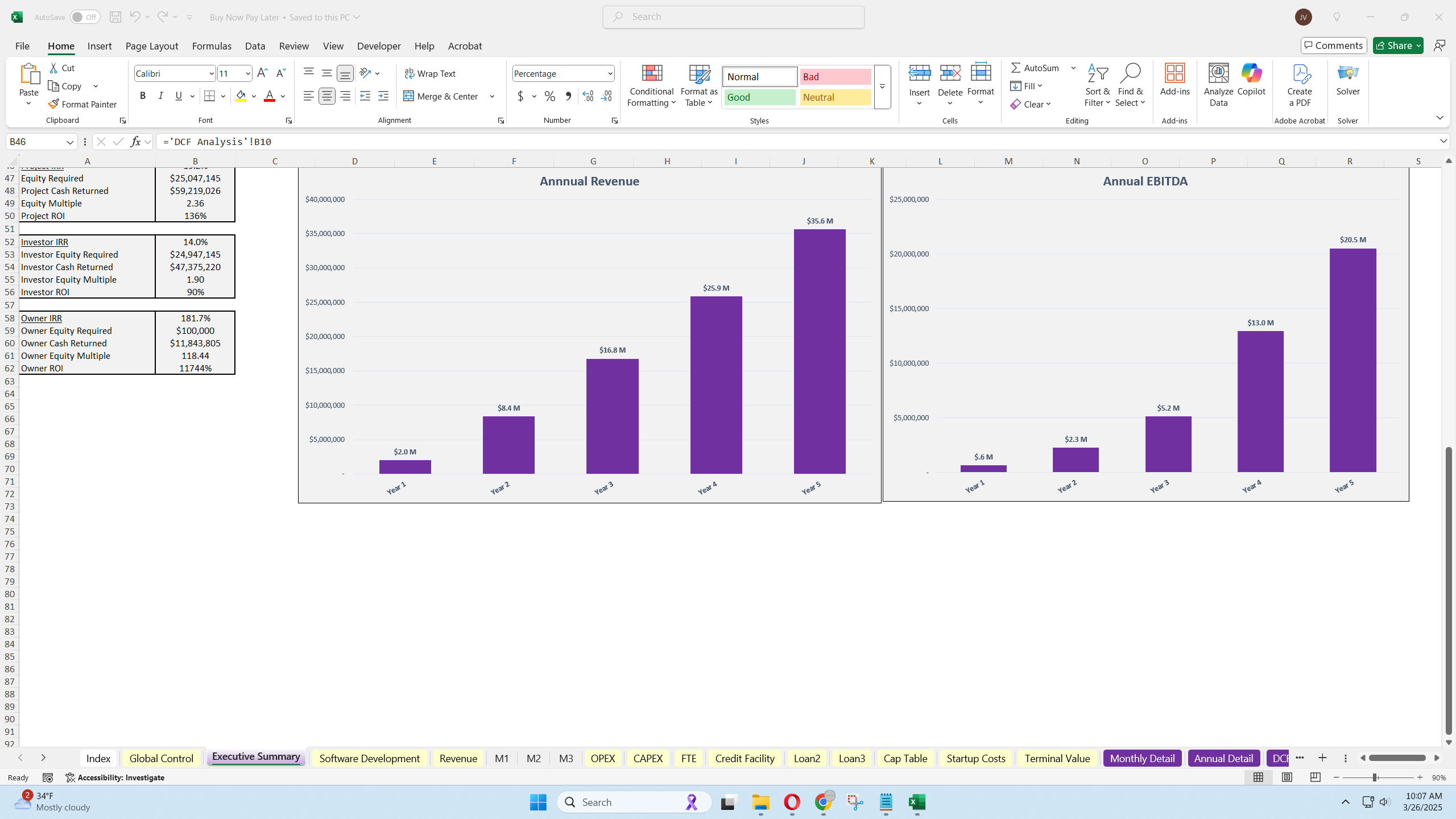Select the Format Painter tool
This screenshot has height=819, width=1456.
coord(83,104)
